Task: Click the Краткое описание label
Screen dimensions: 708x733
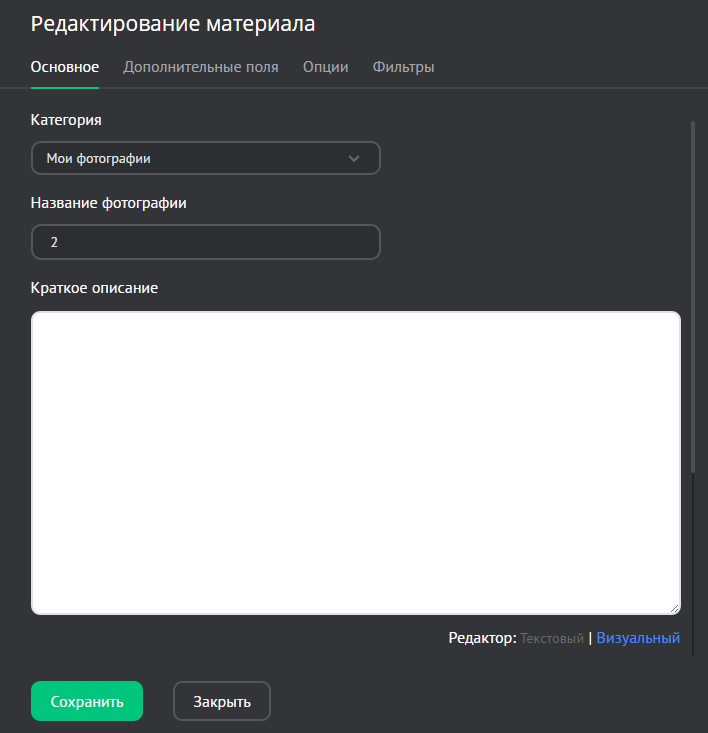Action: coord(94,288)
